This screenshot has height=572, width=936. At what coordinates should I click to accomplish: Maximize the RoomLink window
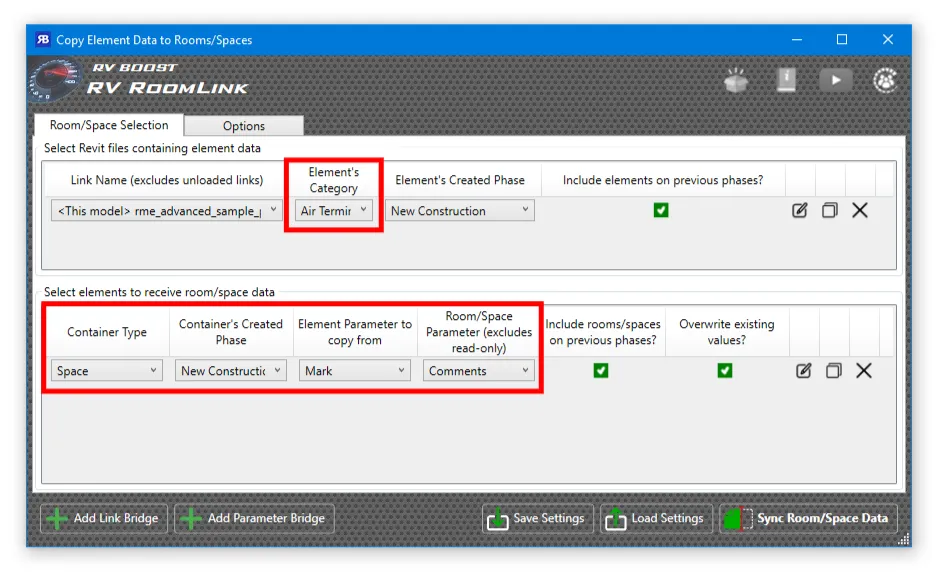coord(842,39)
